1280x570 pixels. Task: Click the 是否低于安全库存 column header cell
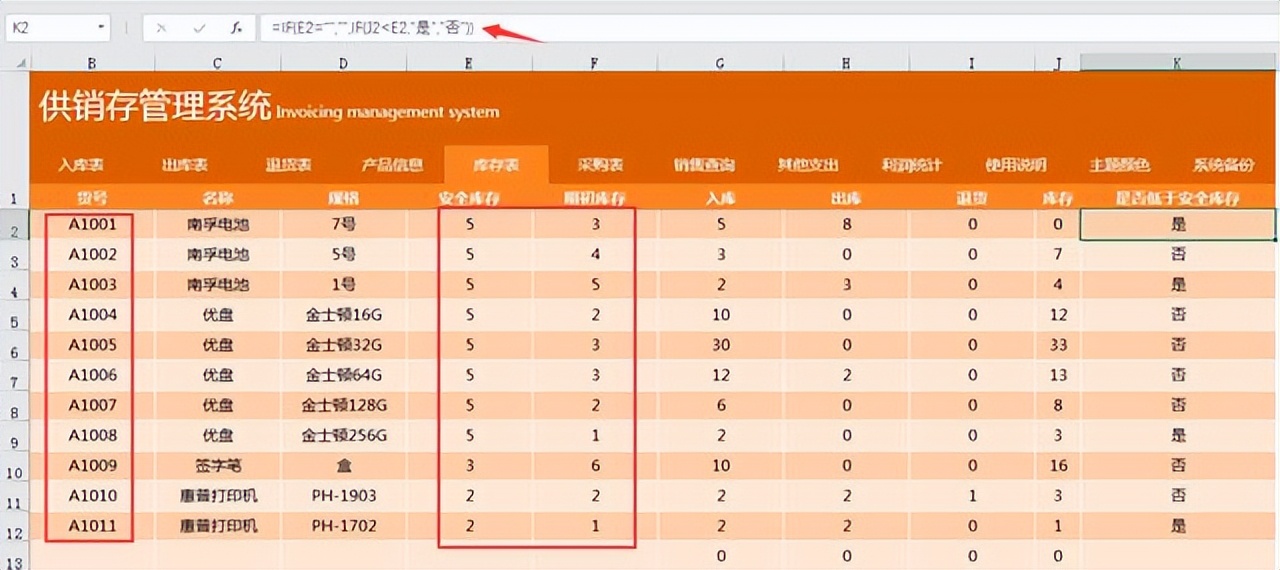pos(1177,198)
